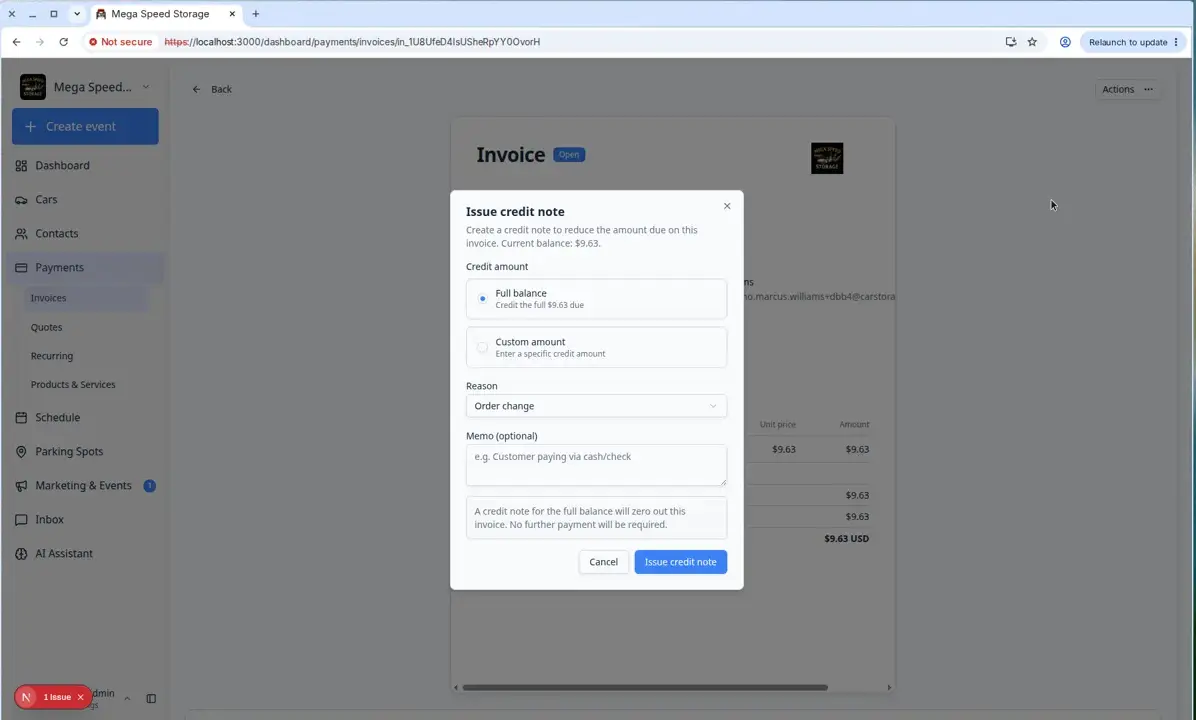Click the map pin icon beside Parking Spots

tap(21, 452)
